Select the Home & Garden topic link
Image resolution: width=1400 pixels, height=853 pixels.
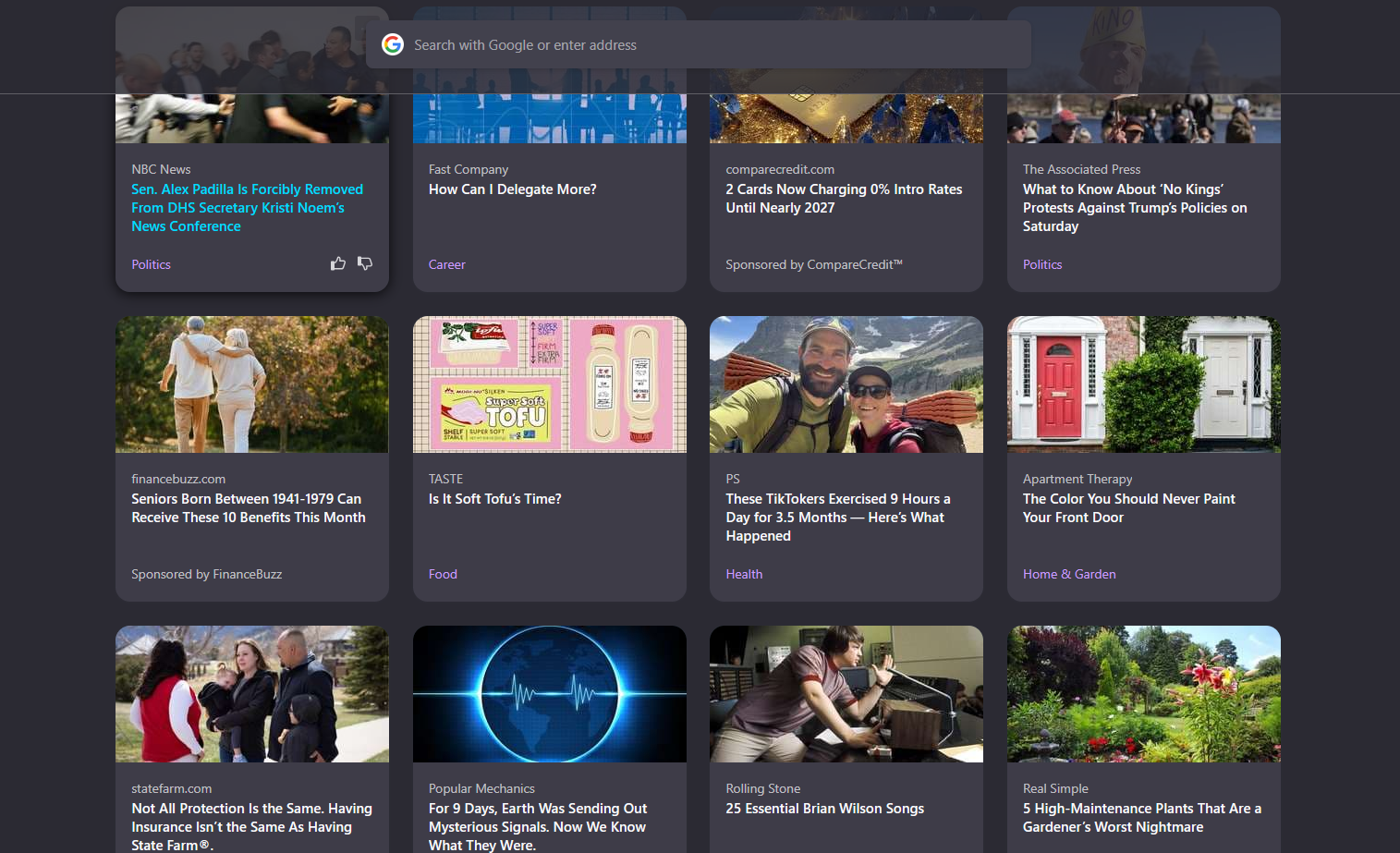tap(1069, 574)
